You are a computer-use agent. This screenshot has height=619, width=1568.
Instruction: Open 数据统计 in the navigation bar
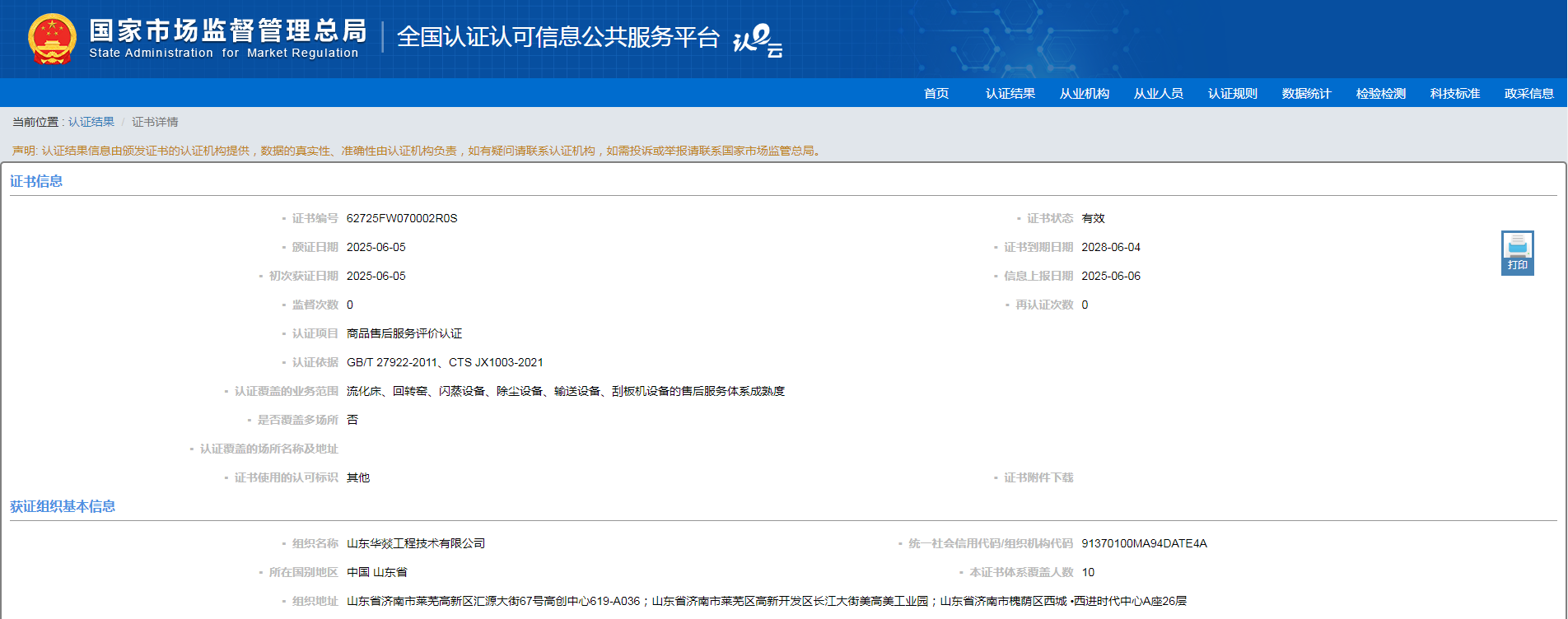[1307, 93]
